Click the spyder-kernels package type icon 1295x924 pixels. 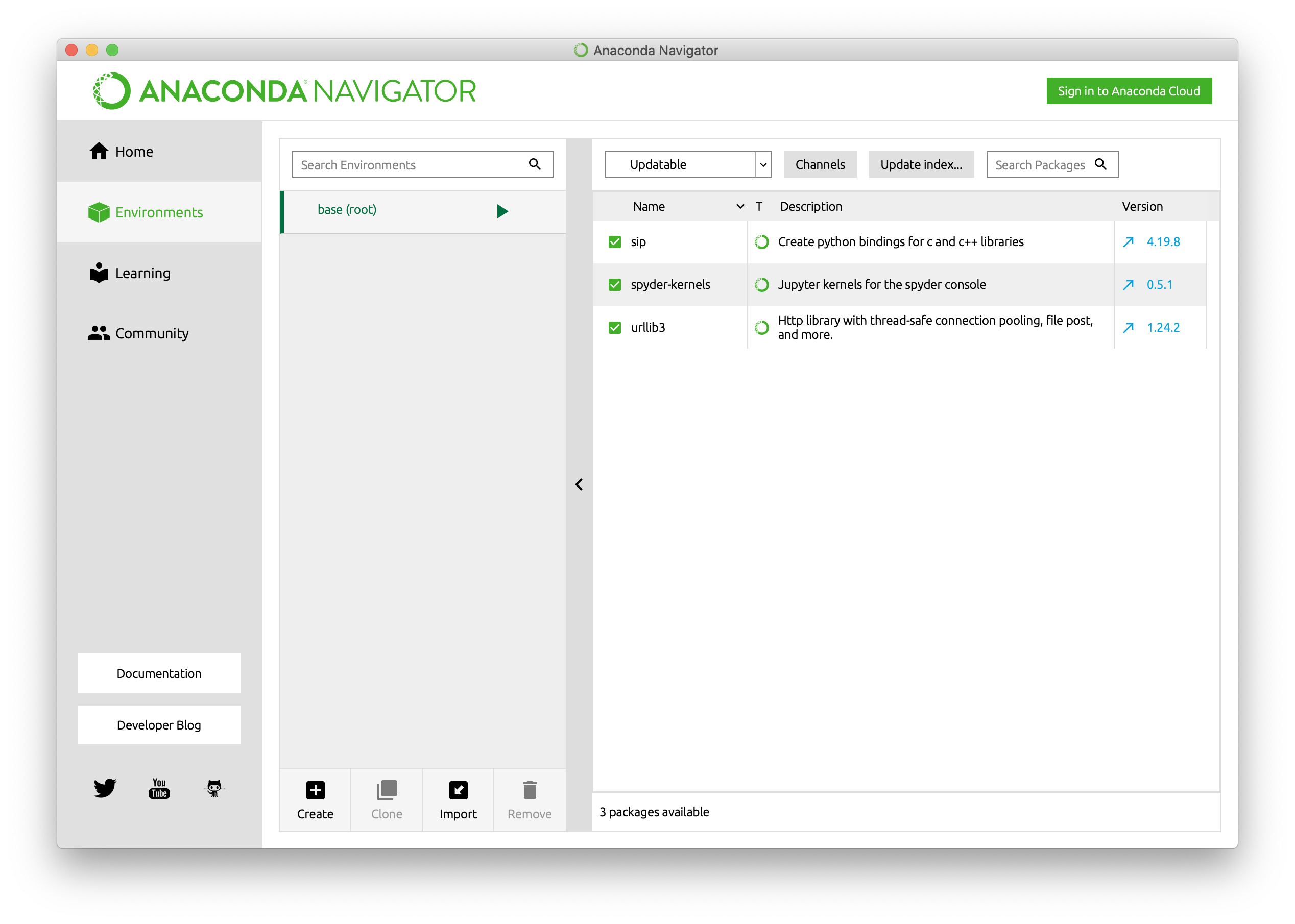click(x=761, y=284)
